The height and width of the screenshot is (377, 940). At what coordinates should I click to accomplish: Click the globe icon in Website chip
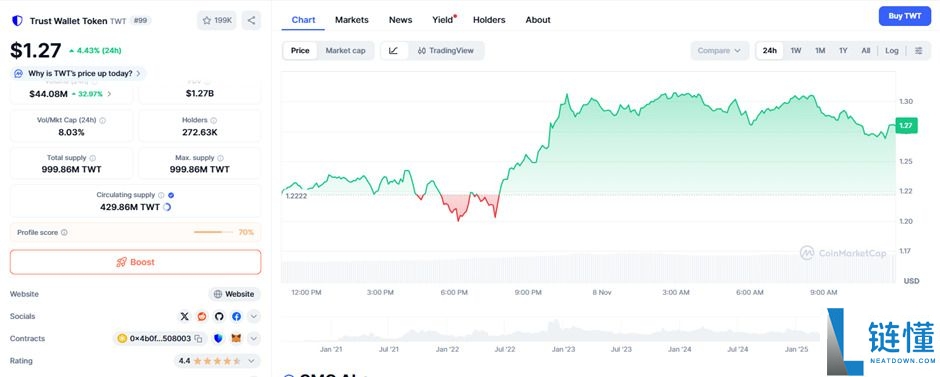pos(218,294)
